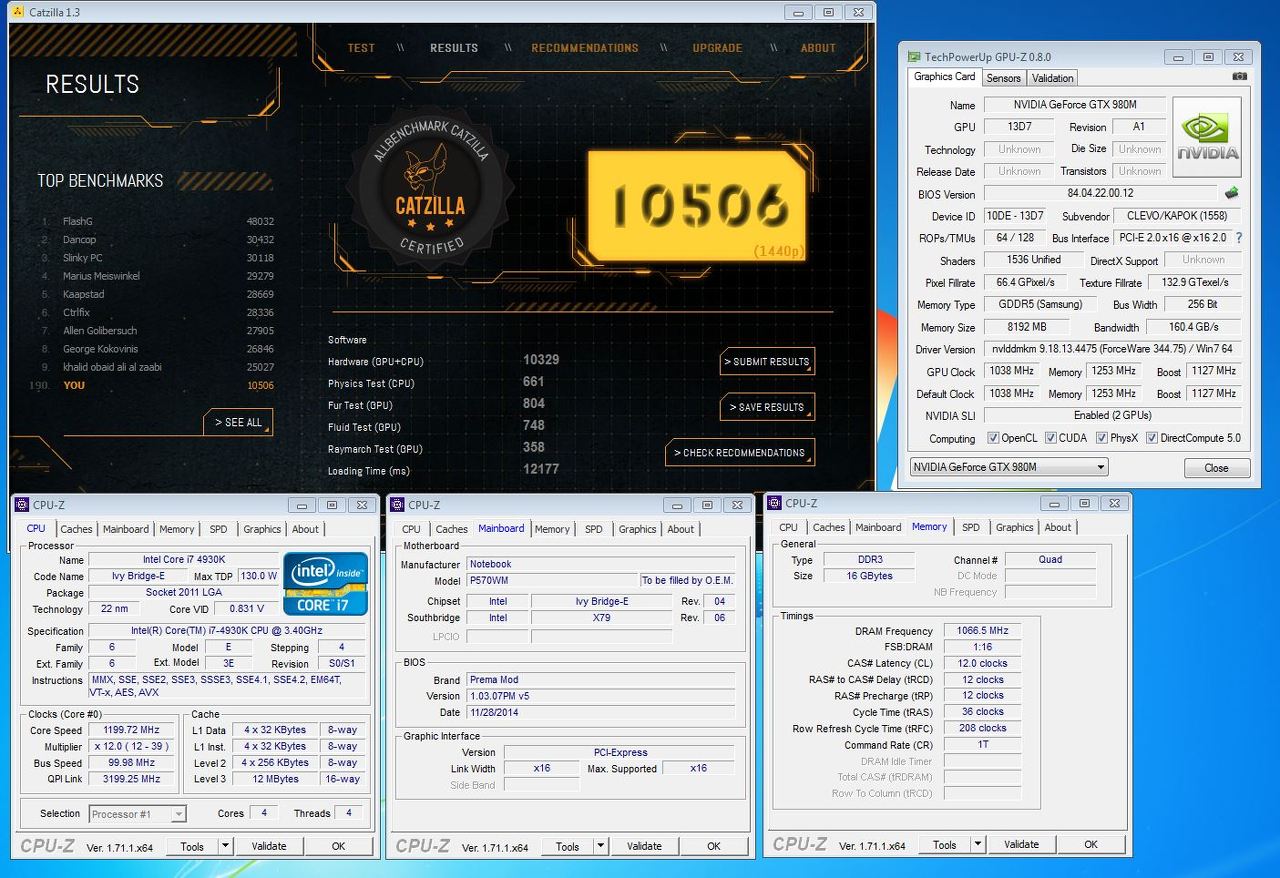Open the Processor #1 selection dropdown
This screenshot has height=878, width=1280.
(x=137, y=814)
